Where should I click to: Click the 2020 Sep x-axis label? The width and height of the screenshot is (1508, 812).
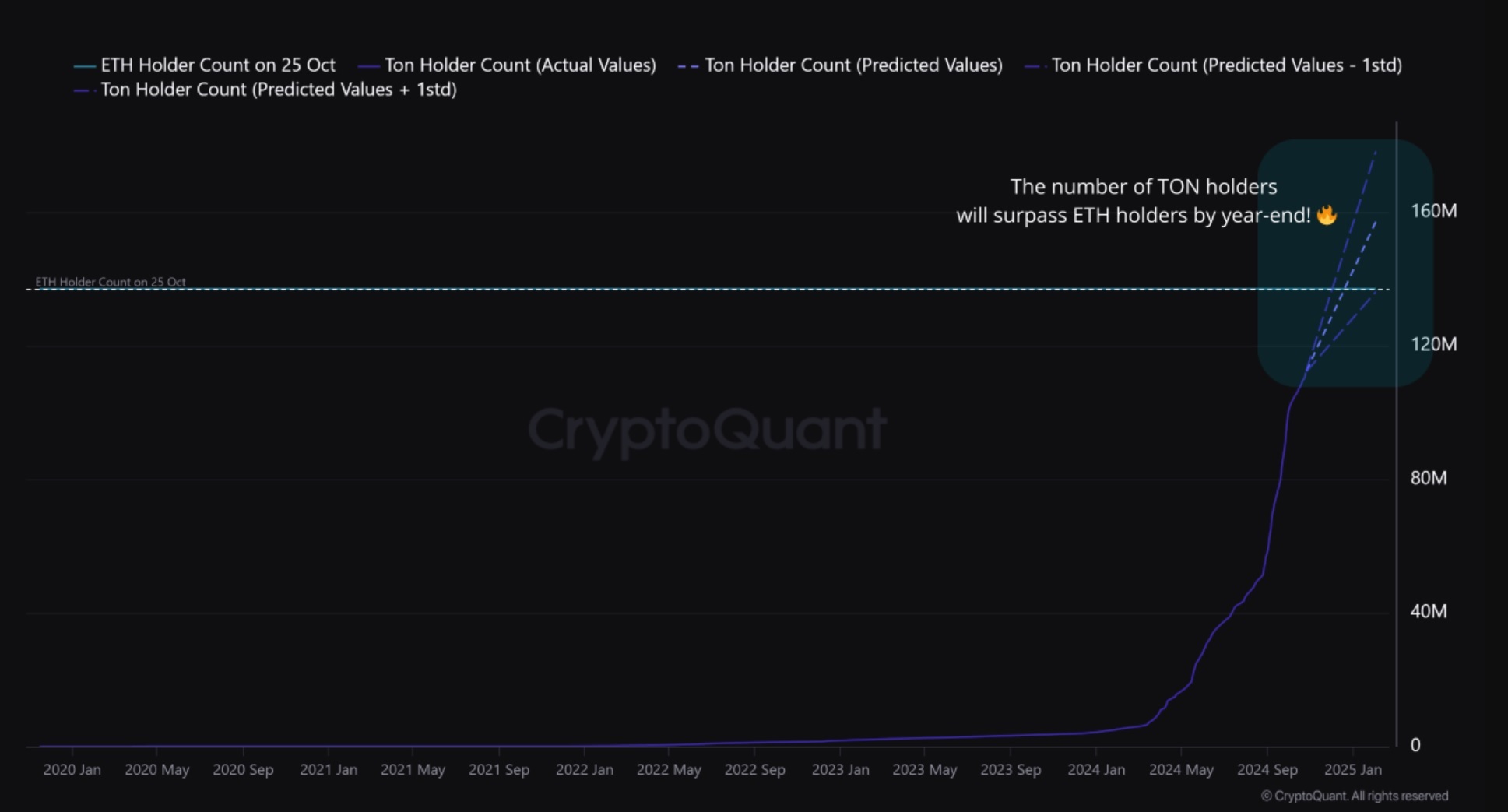click(243, 770)
